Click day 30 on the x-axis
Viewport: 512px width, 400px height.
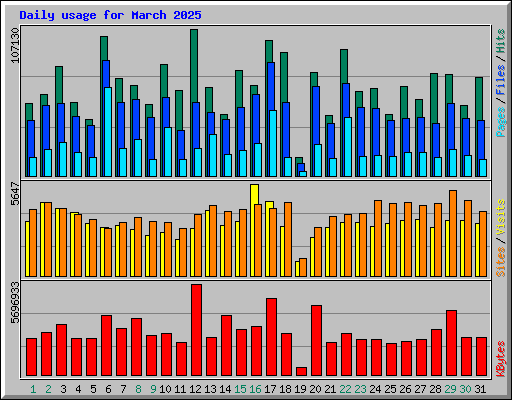465,389
